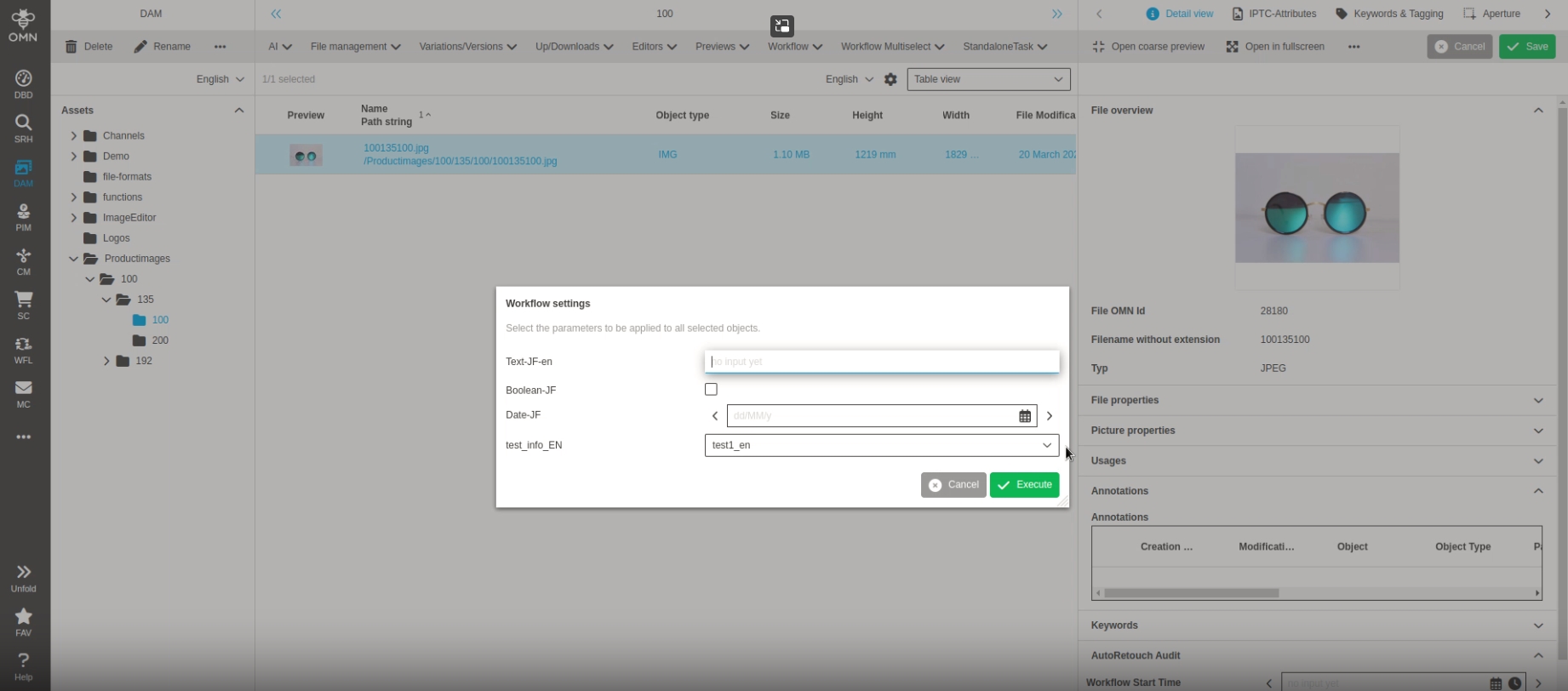Open the File management menu
Image resolution: width=1568 pixels, height=691 pixels.
(x=355, y=47)
